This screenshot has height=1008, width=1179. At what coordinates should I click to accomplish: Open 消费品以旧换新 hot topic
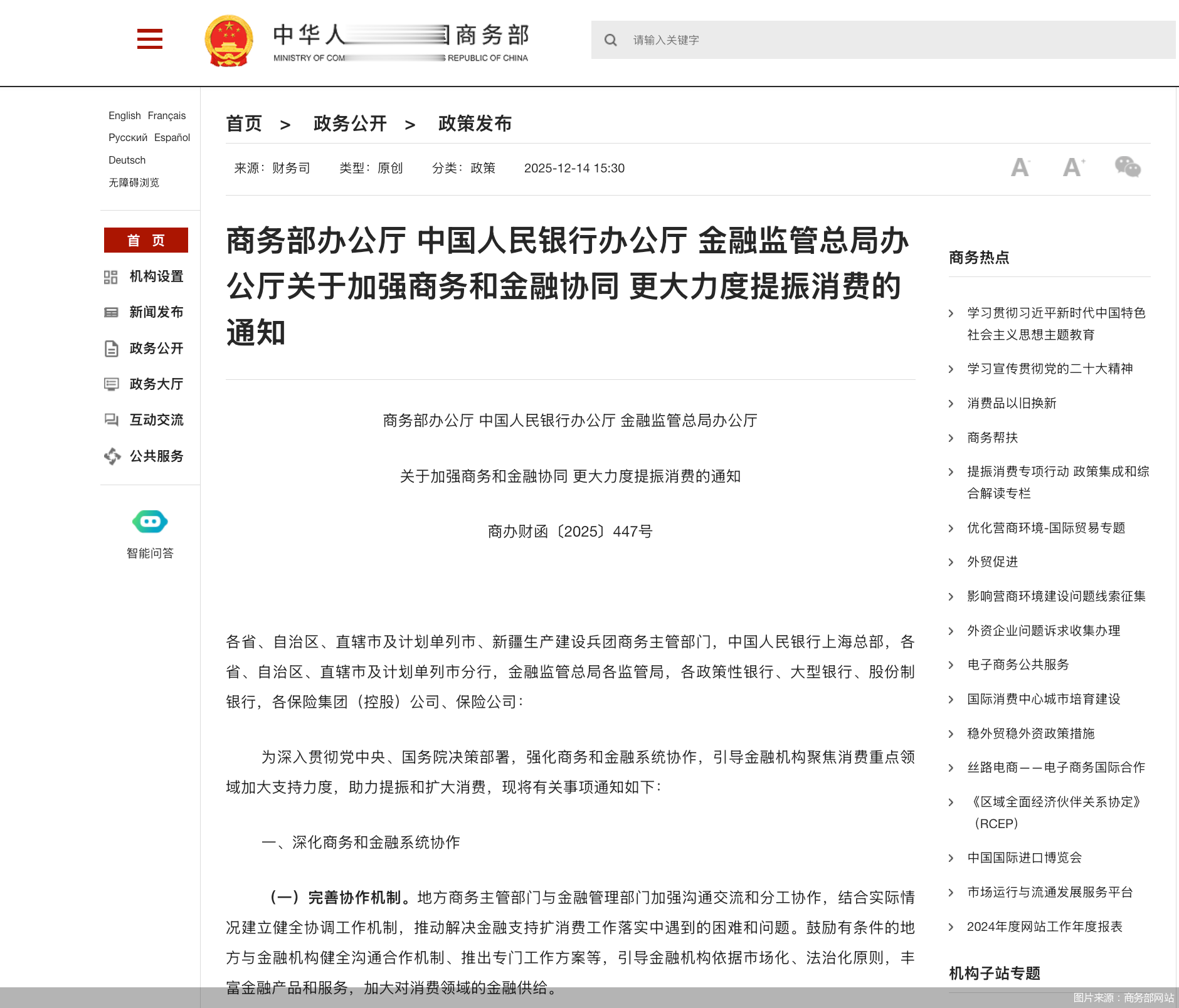click(x=1012, y=403)
